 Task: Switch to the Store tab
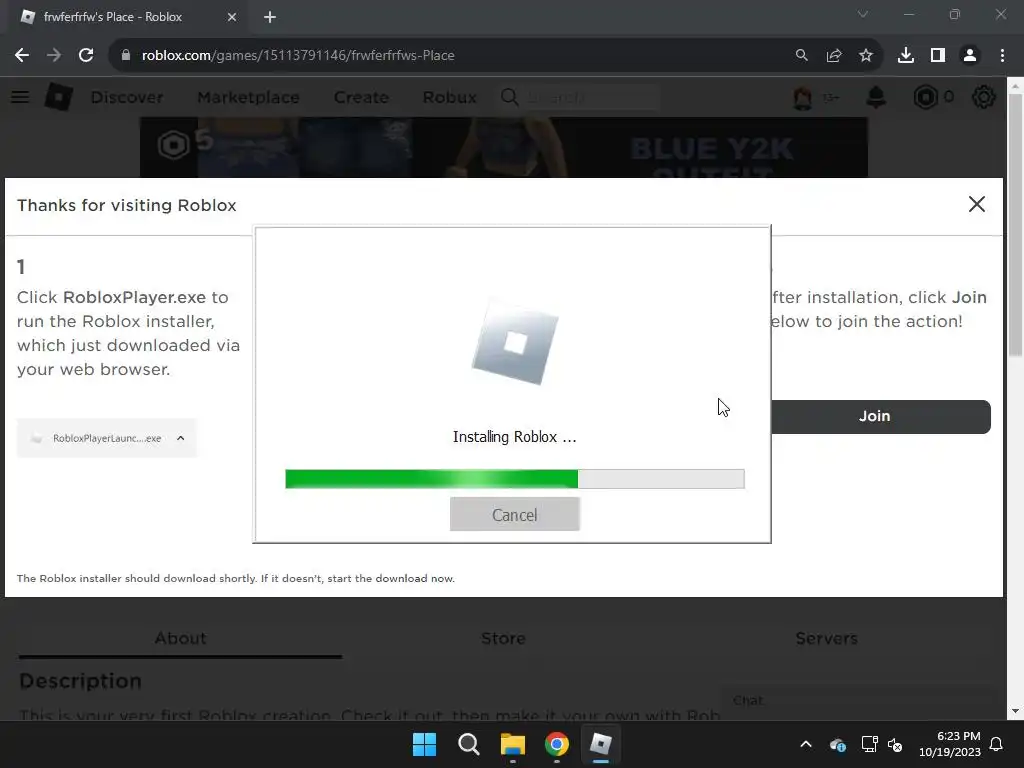(503, 639)
